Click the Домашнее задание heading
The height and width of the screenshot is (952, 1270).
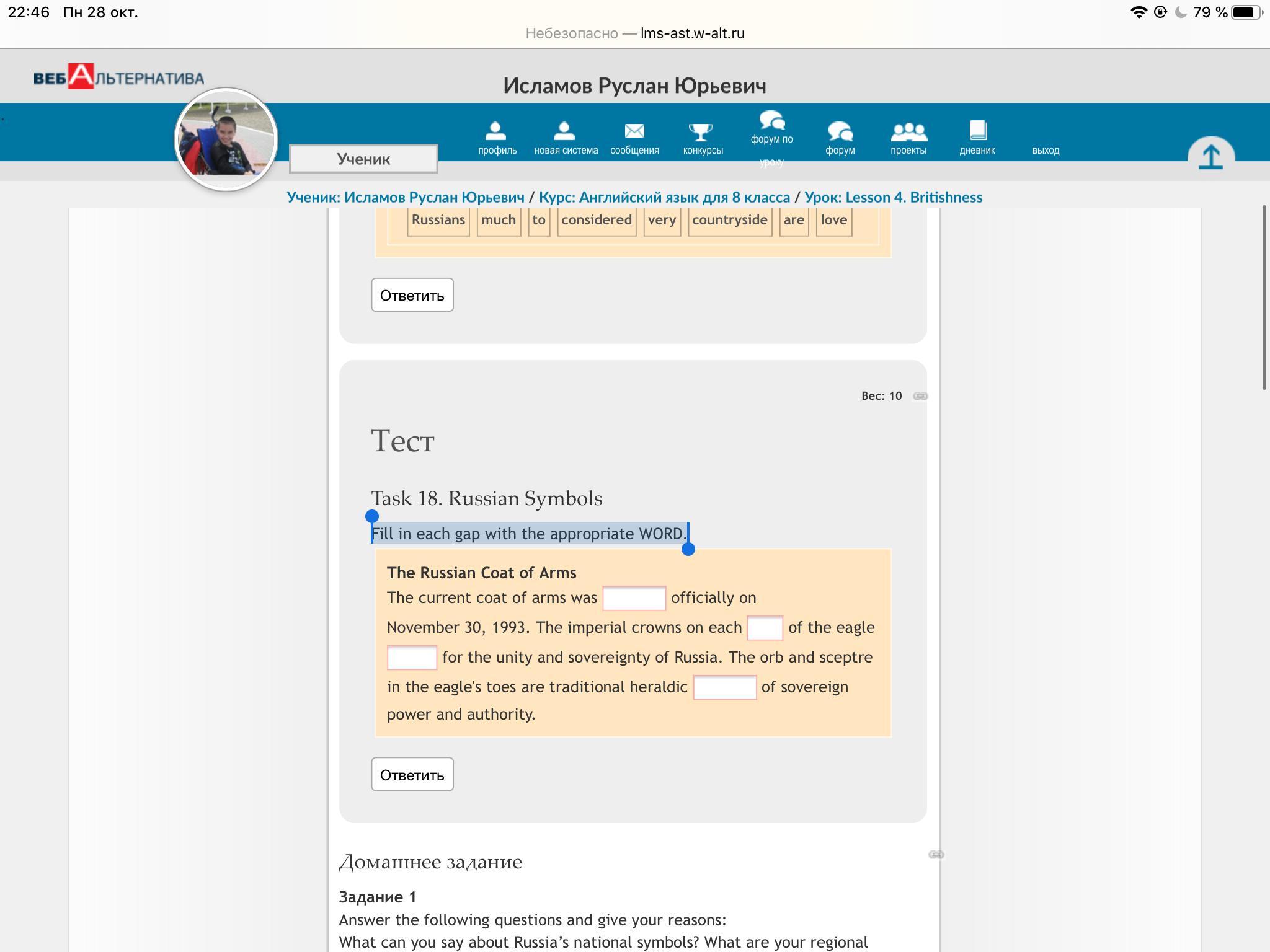(430, 862)
